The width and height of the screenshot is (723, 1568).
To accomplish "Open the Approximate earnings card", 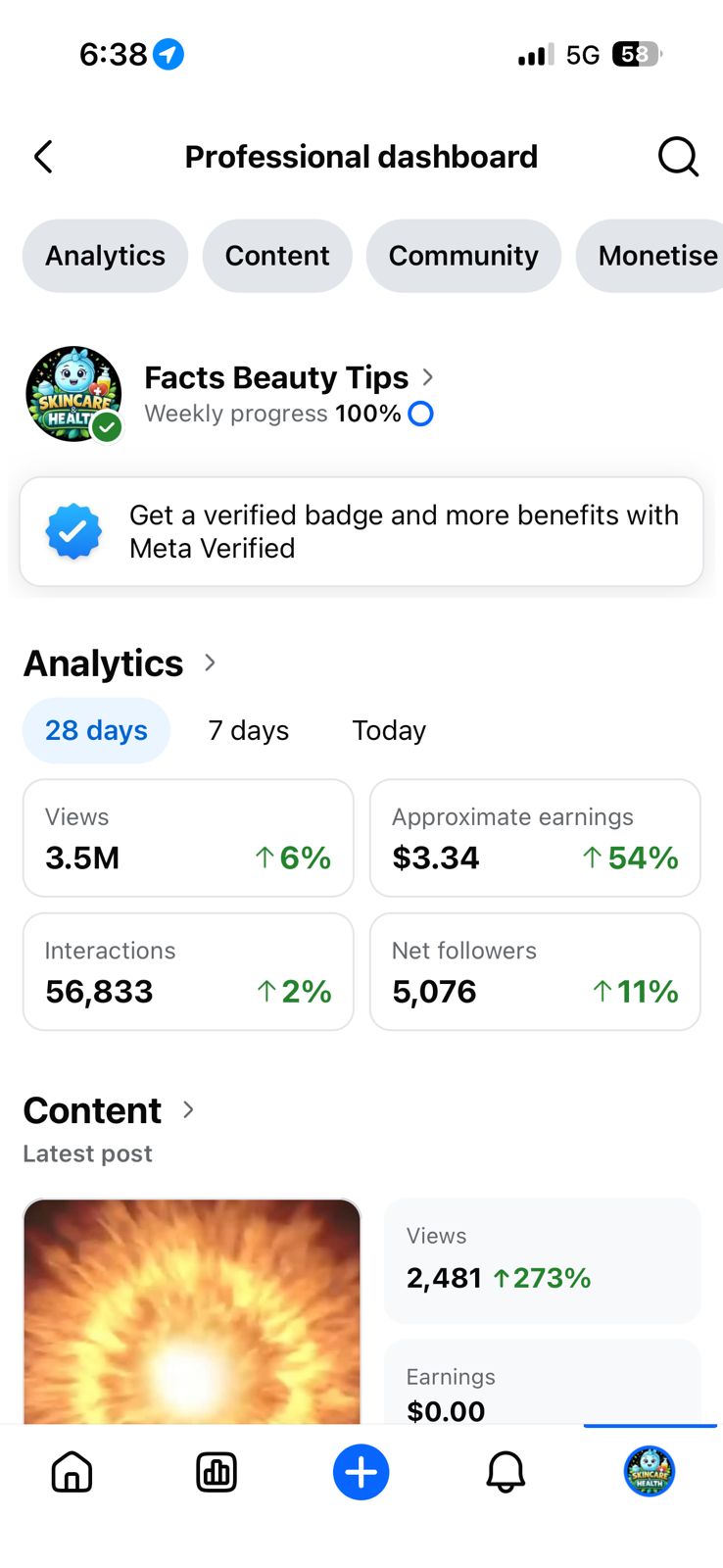I will tap(535, 838).
